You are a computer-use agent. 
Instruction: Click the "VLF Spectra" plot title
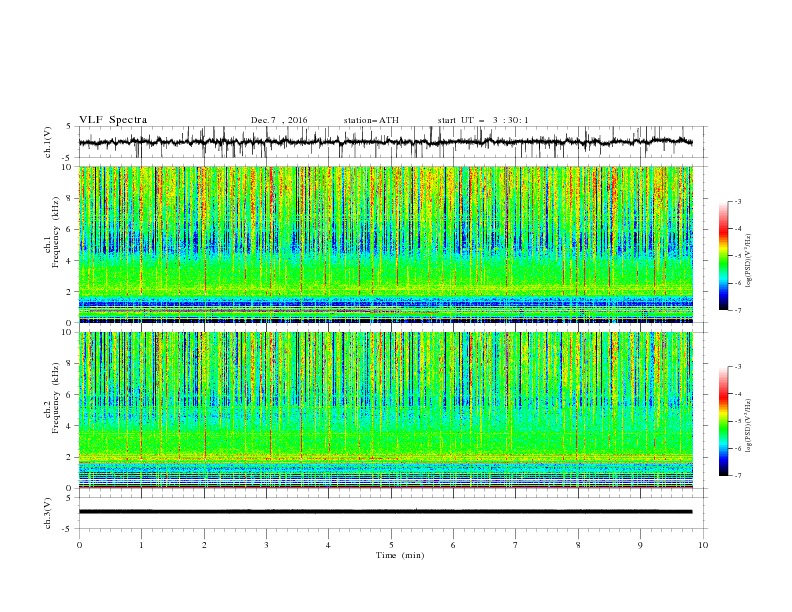pyautogui.click(x=113, y=120)
